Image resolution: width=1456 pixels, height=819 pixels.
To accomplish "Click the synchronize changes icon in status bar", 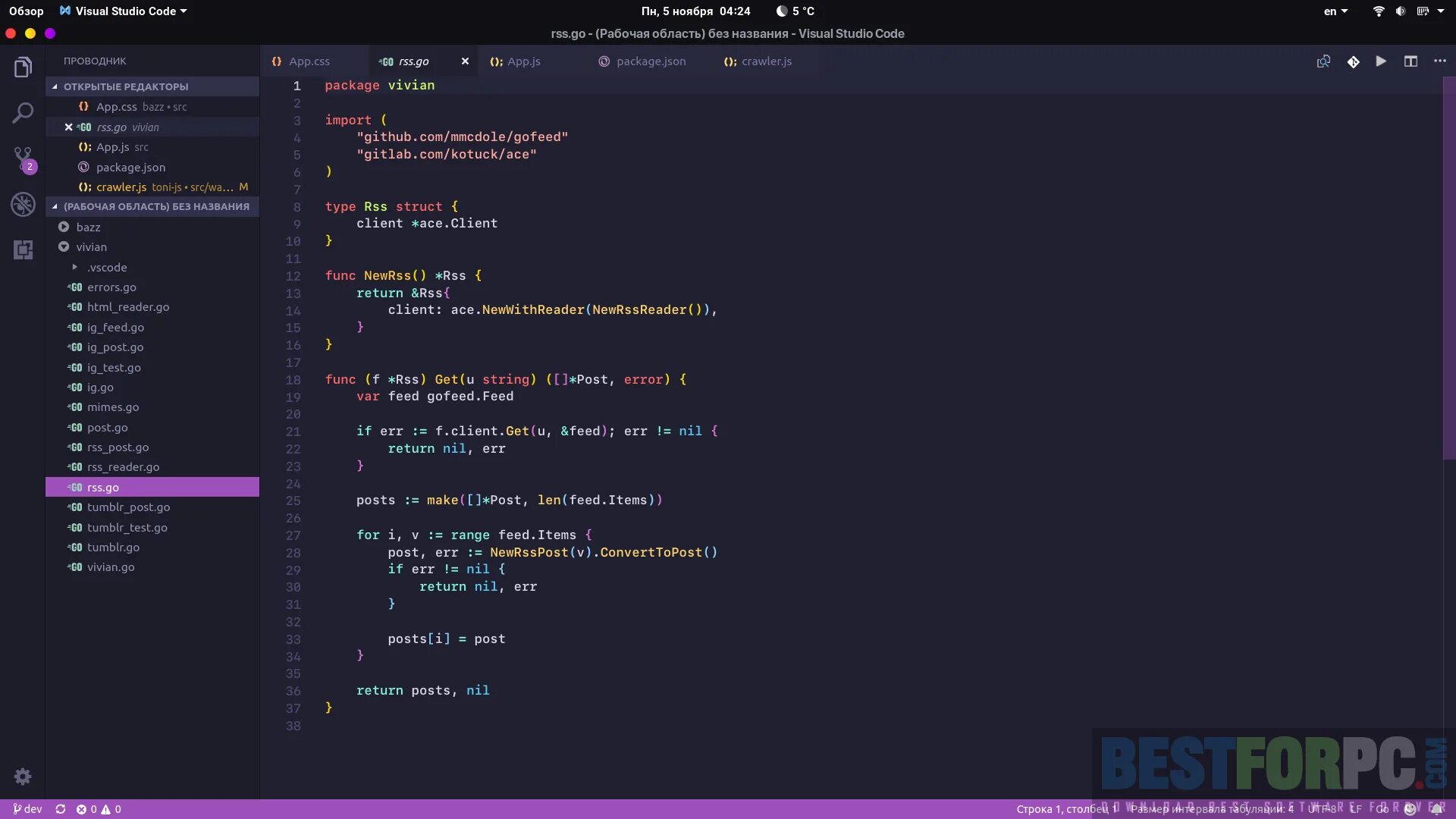I will click(61, 809).
